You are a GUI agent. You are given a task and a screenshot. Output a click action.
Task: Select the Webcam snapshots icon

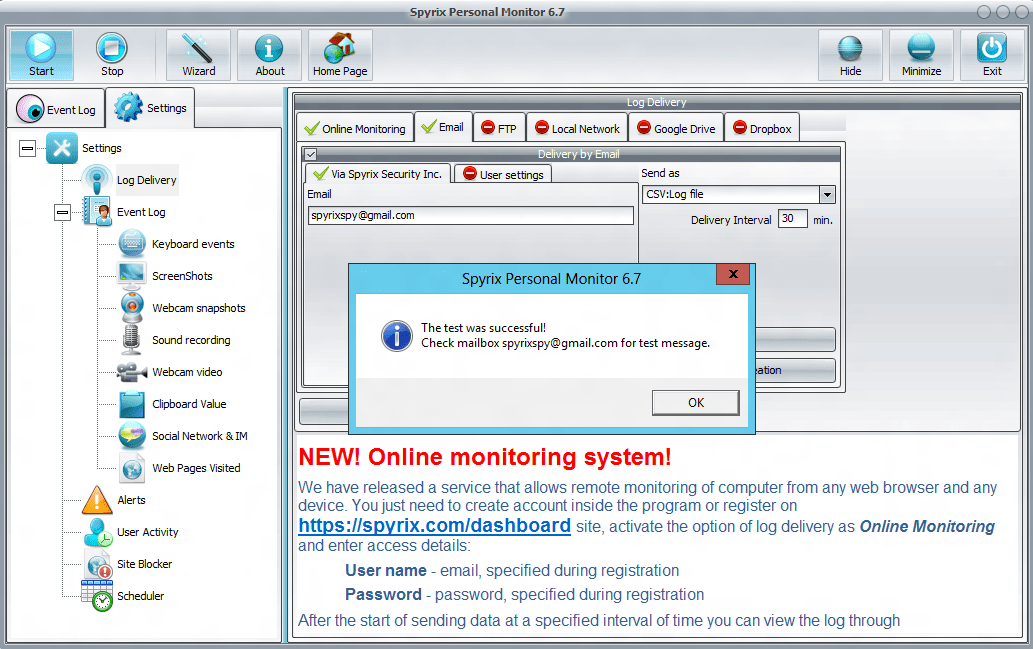point(132,308)
